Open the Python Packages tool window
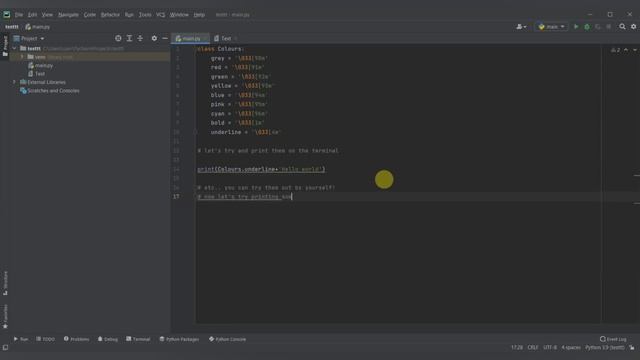This screenshot has width=640, height=360. (179, 339)
